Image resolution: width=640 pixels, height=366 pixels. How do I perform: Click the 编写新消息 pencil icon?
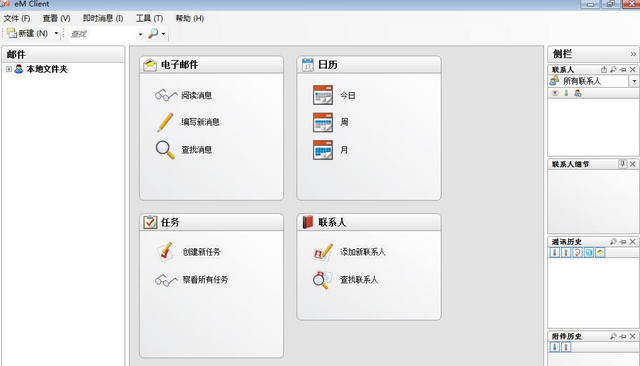tap(165, 122)
